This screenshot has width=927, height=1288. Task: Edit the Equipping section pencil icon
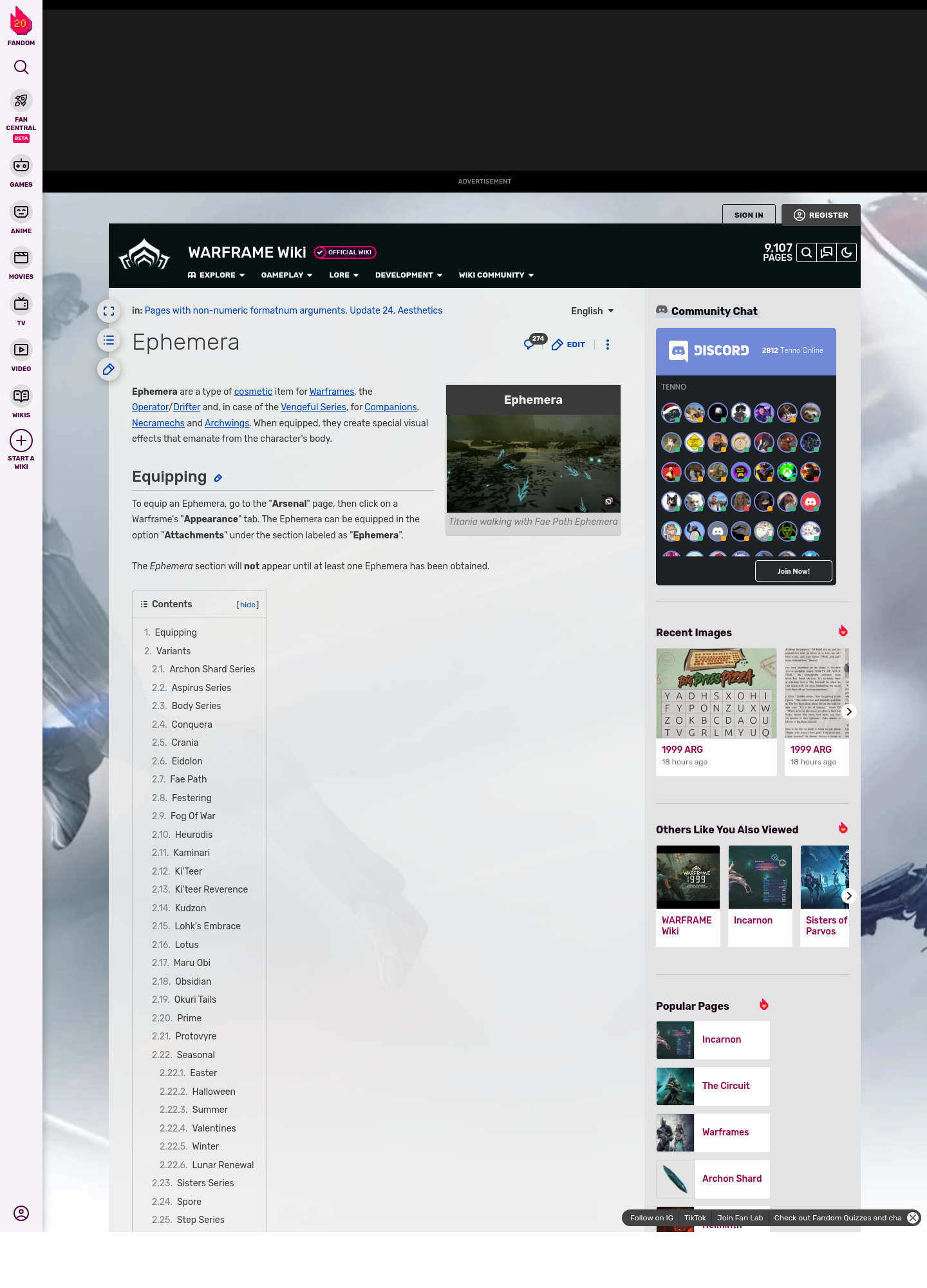[218, 478]
